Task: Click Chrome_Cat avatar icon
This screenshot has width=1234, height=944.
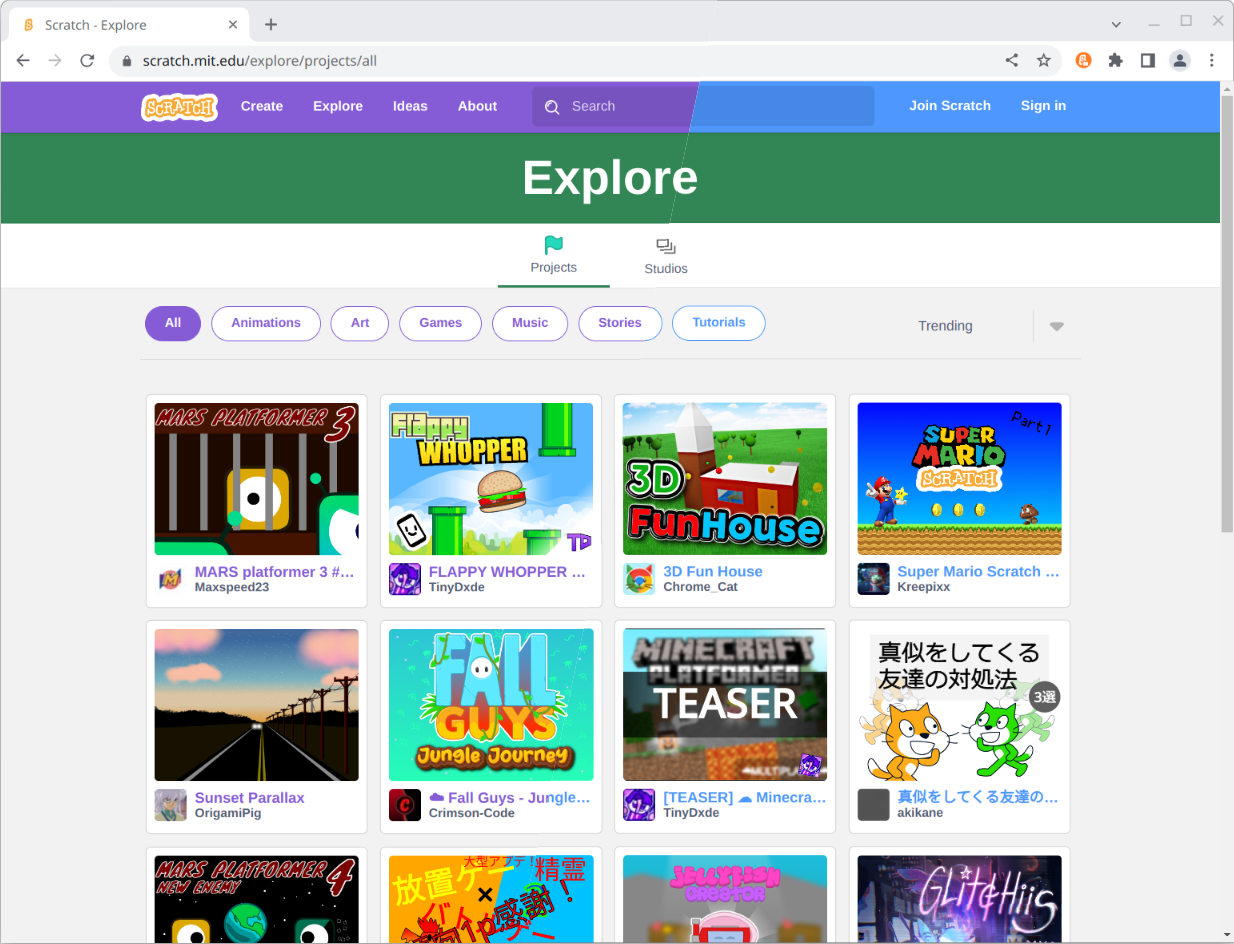Action: pos(639,579)
